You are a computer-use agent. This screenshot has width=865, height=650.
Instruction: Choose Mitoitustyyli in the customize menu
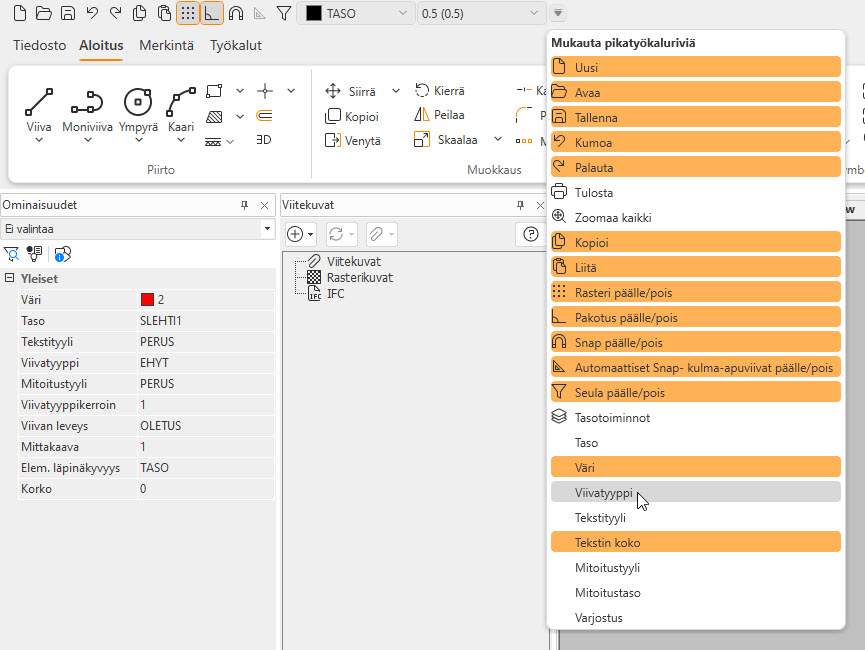coord(696,567)
